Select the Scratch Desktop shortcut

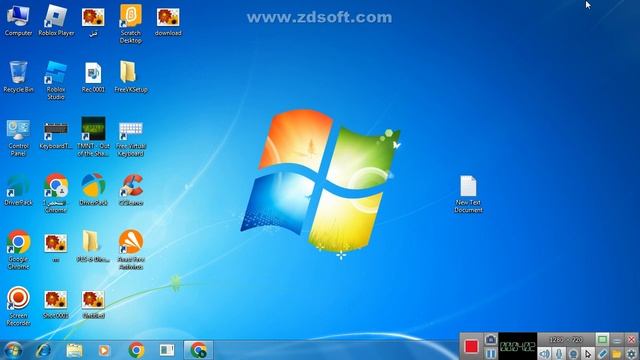tap(131, 24)
